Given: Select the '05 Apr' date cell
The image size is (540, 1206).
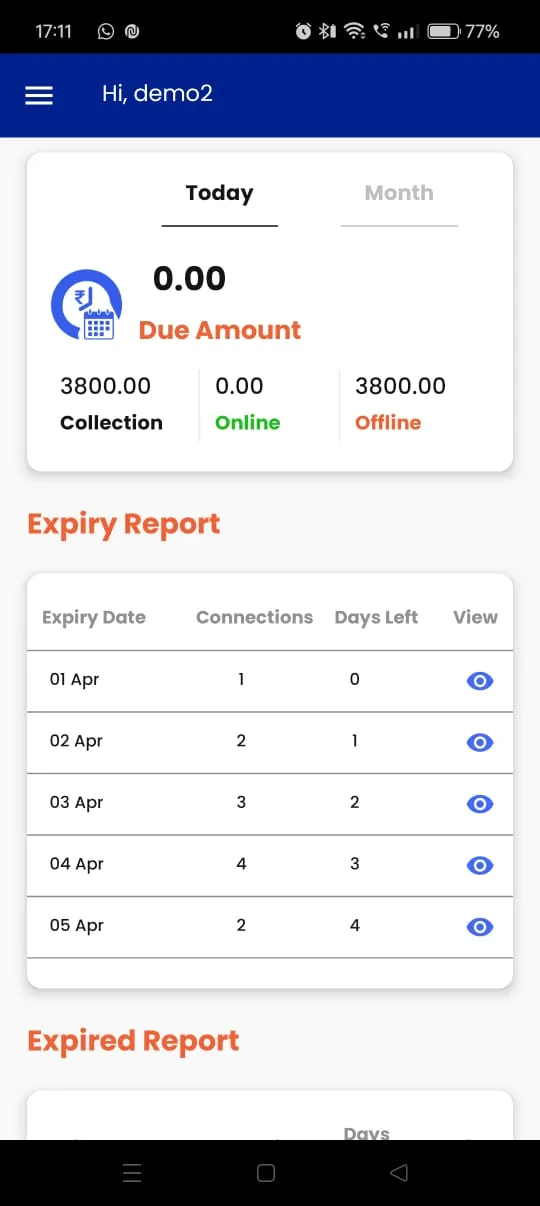Looking at the screenshot, I should point(76,926).
